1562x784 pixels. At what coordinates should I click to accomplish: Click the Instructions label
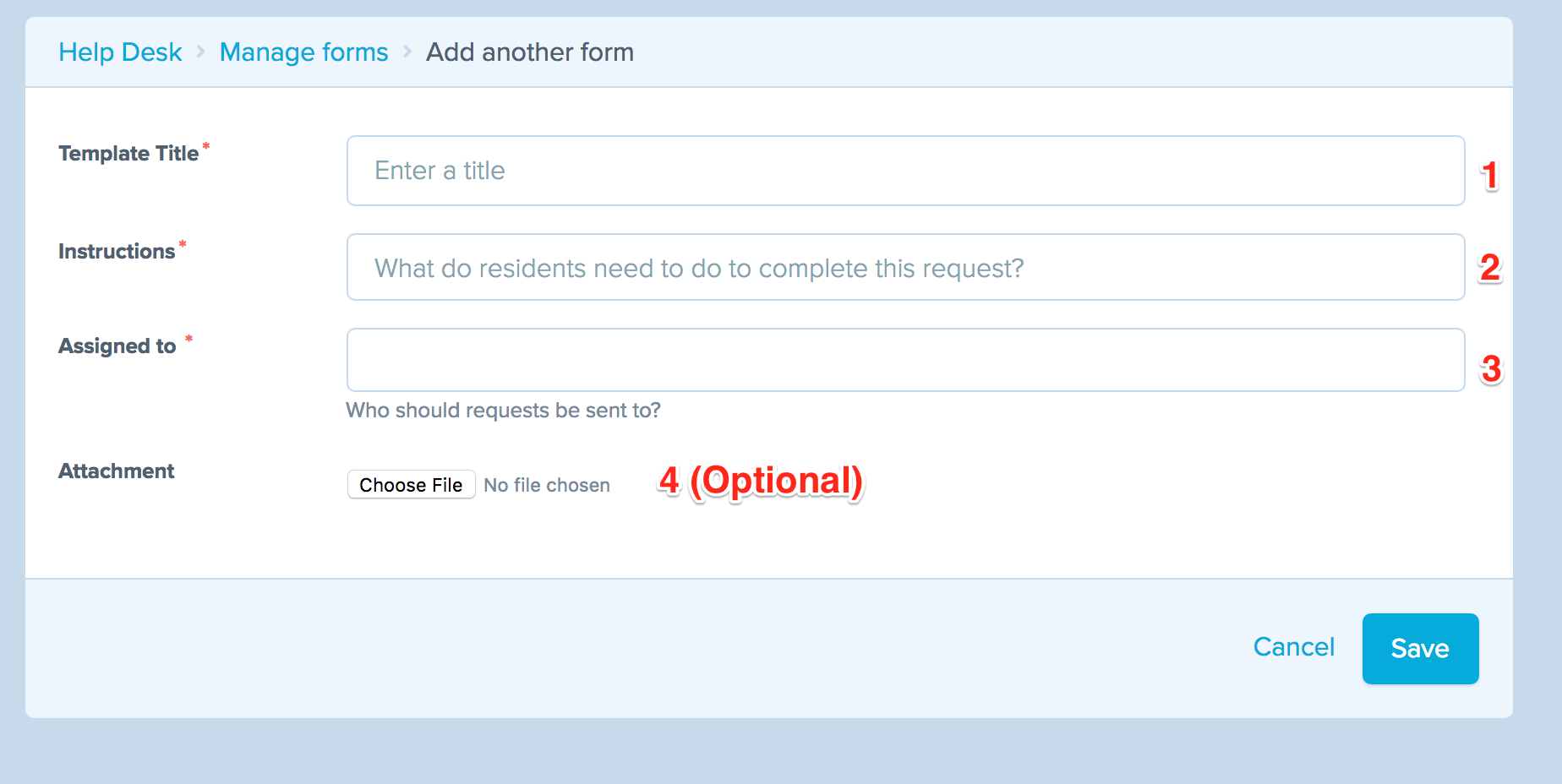coord(117,252)
